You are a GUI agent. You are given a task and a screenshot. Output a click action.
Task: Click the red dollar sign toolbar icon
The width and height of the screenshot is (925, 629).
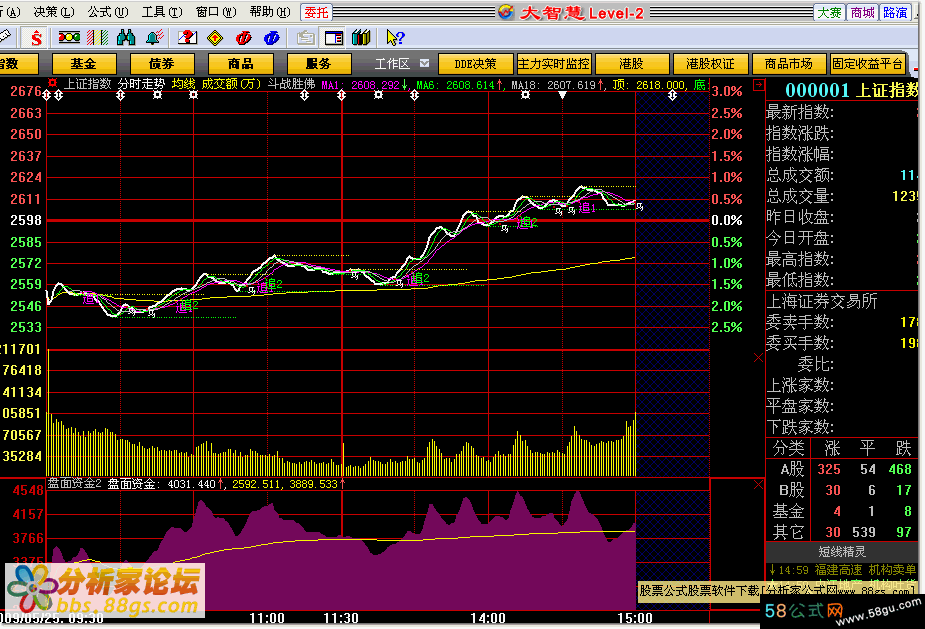click(36, 38)
